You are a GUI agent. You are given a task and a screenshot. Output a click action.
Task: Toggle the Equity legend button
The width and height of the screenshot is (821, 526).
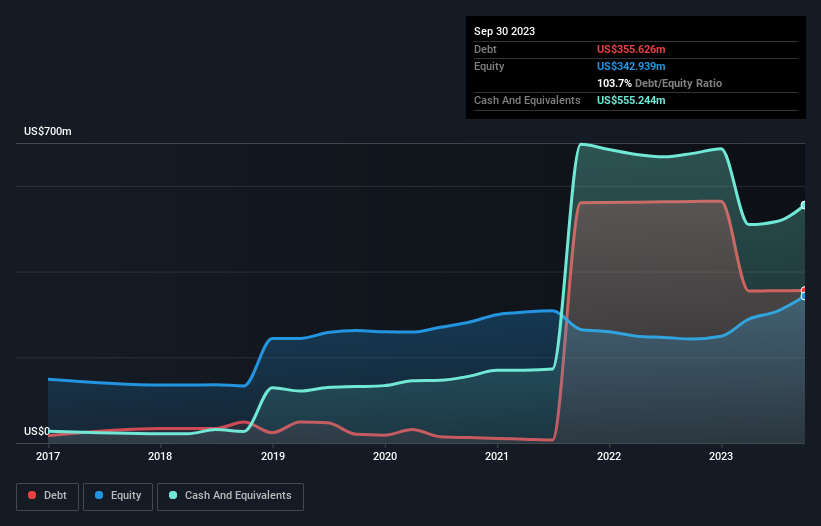pos(118,496)
